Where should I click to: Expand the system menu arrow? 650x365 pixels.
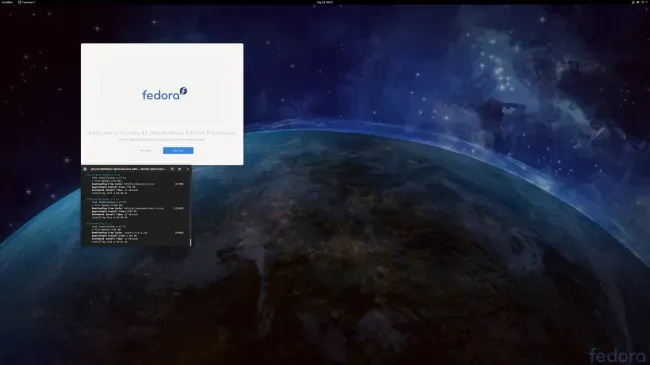646,2
